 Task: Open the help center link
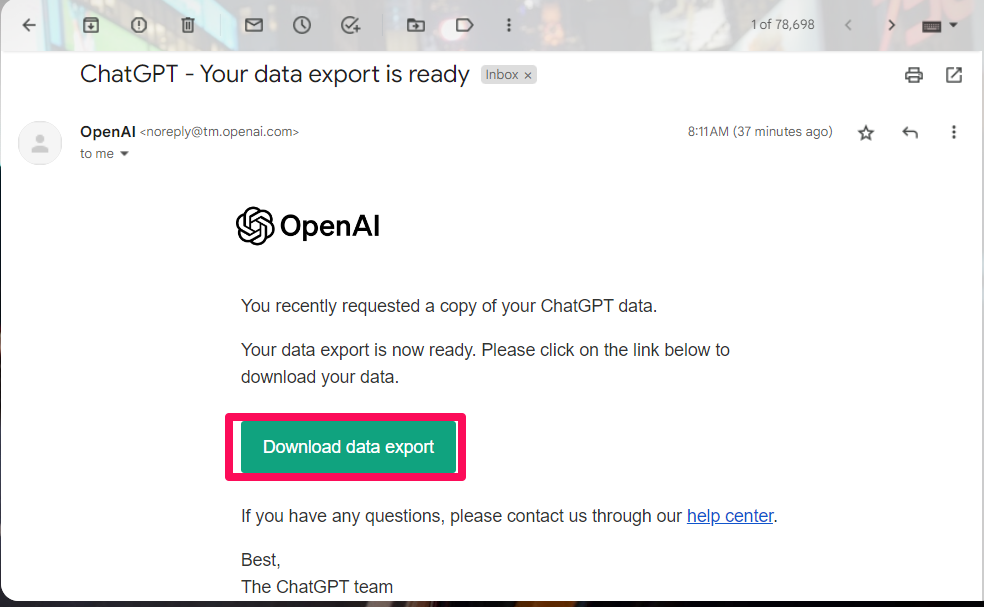[x=730, y=516]
